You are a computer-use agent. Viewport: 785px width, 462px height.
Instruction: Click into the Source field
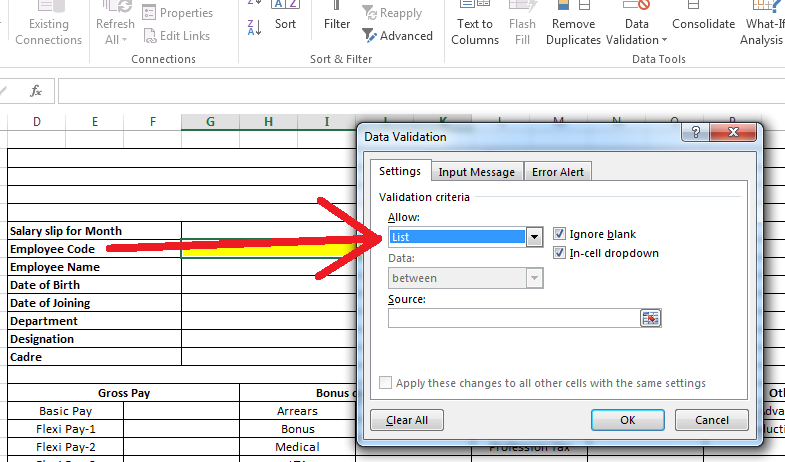[x=514, y=318]
